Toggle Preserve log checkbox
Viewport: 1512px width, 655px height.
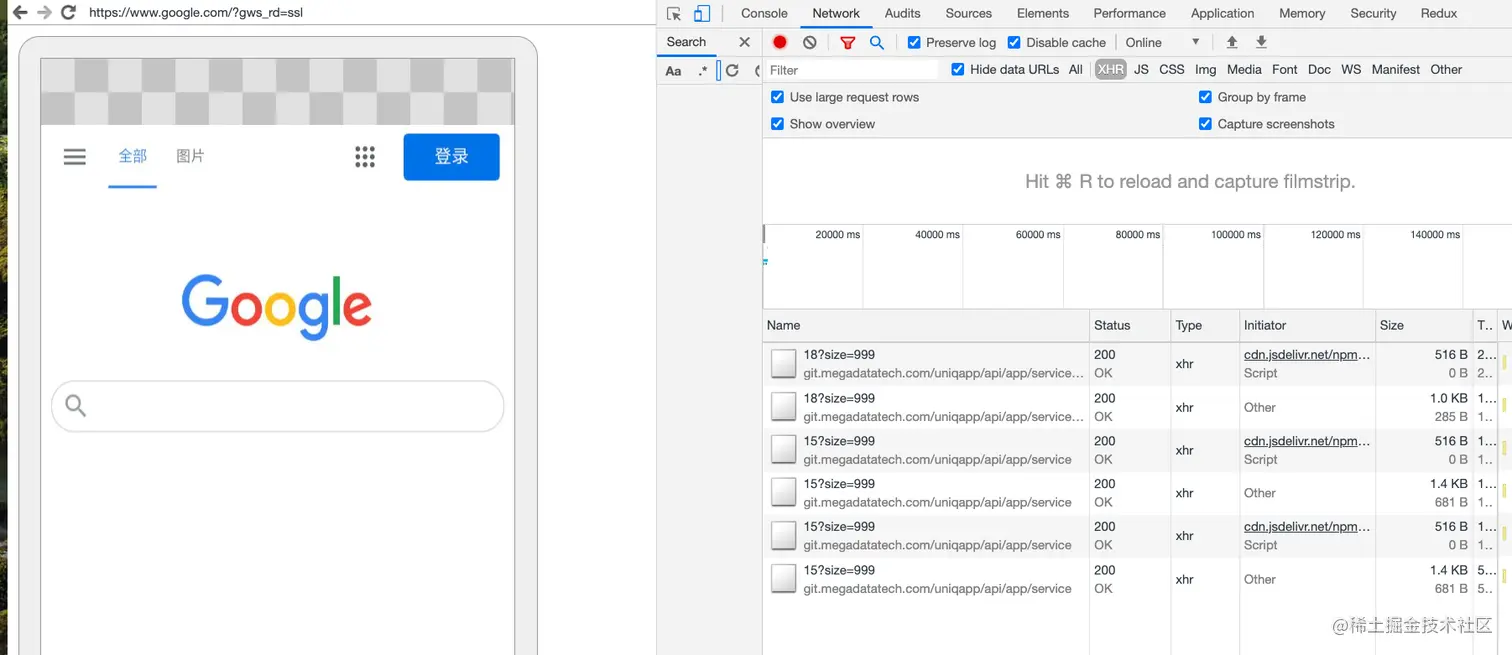[914, 42]
